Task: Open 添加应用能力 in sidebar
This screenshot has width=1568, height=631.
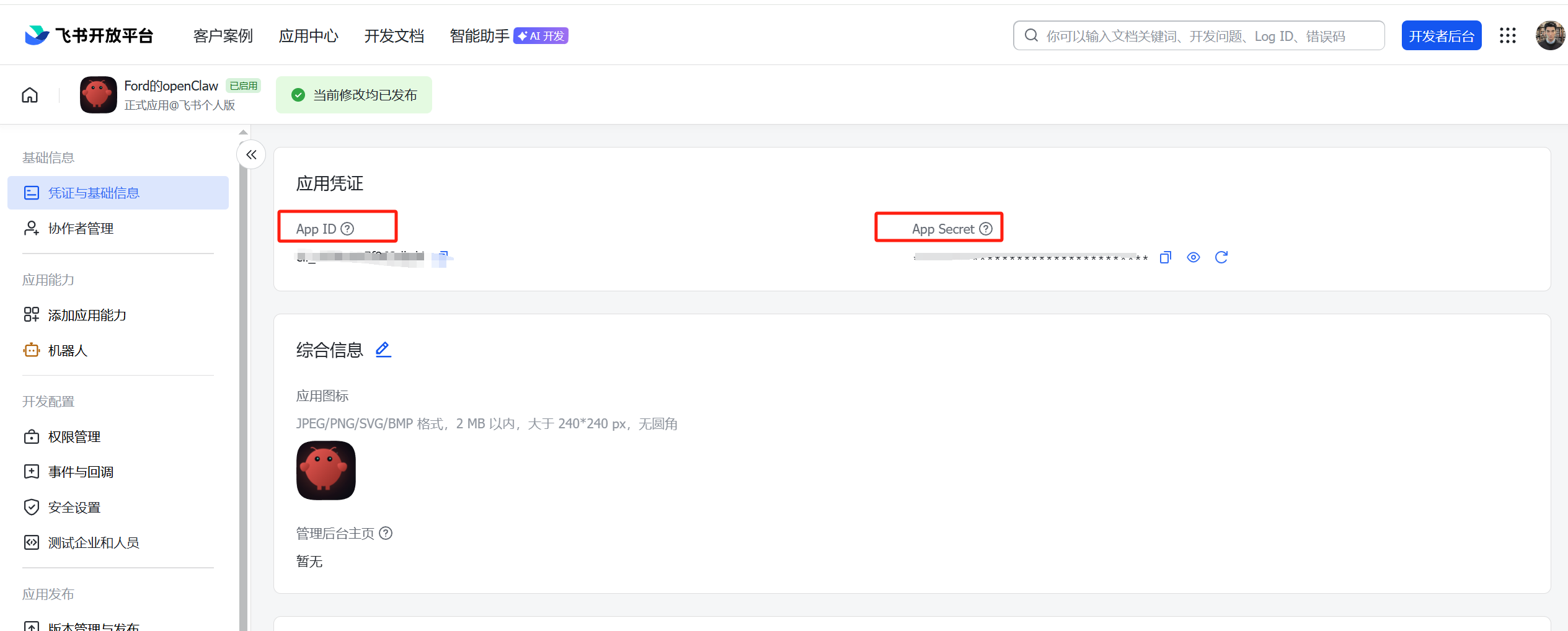Action: pyautogui.click(x=118, y=315)
